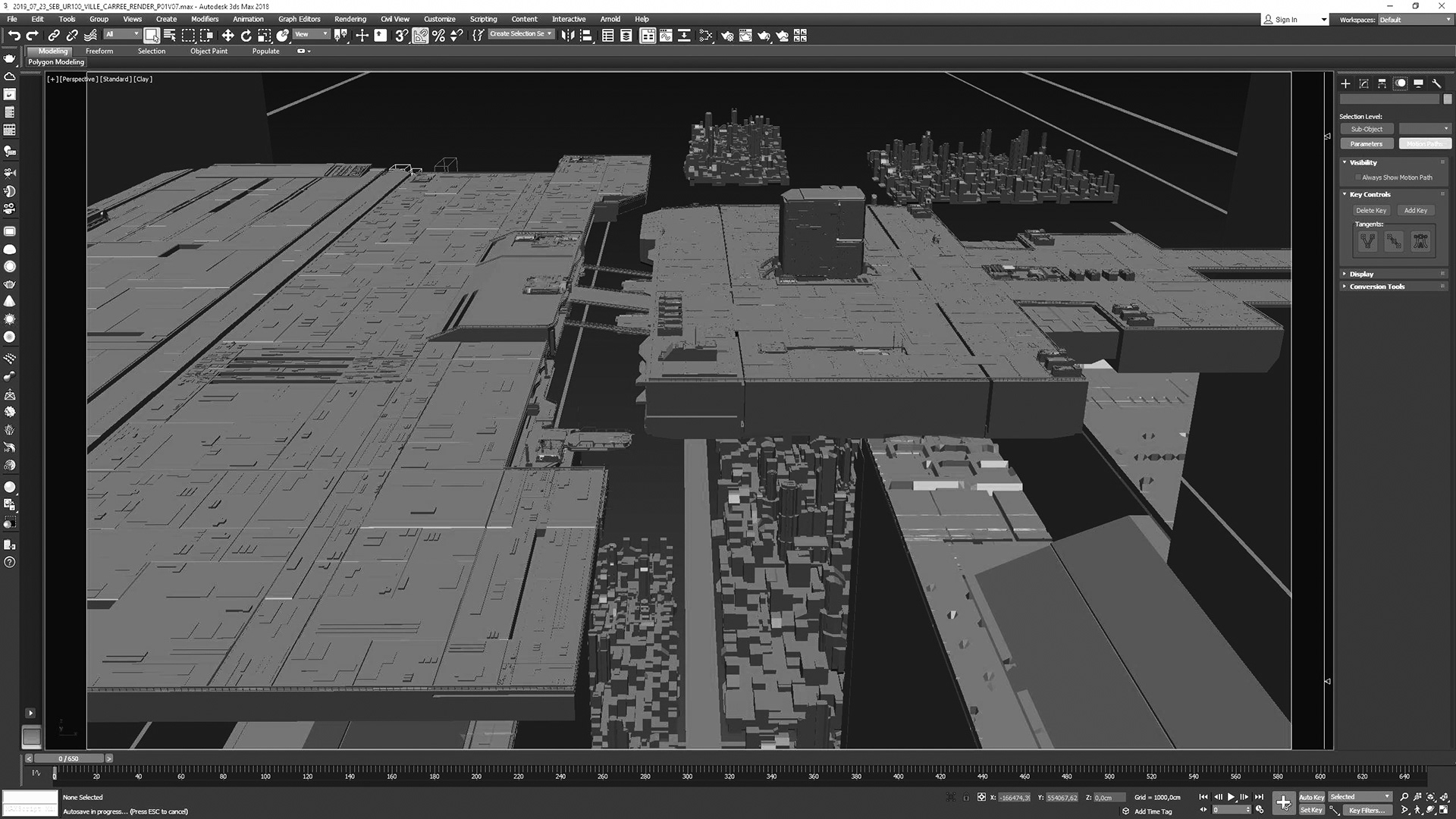Click the Mirror tool icon
Viewport: 1456px width, 819px height.
[x=567, y=36]
